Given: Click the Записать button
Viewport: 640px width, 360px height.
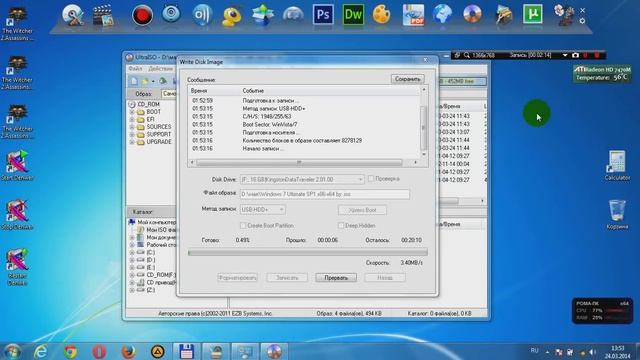Looking at the screenshot, I should tap(287, 278).
